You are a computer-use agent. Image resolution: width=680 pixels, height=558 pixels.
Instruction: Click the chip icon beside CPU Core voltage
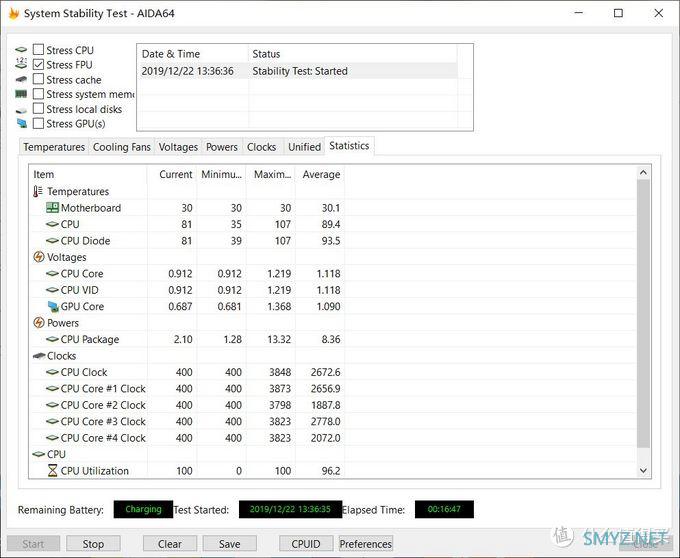pyautogui.click(x=52, y=274)
